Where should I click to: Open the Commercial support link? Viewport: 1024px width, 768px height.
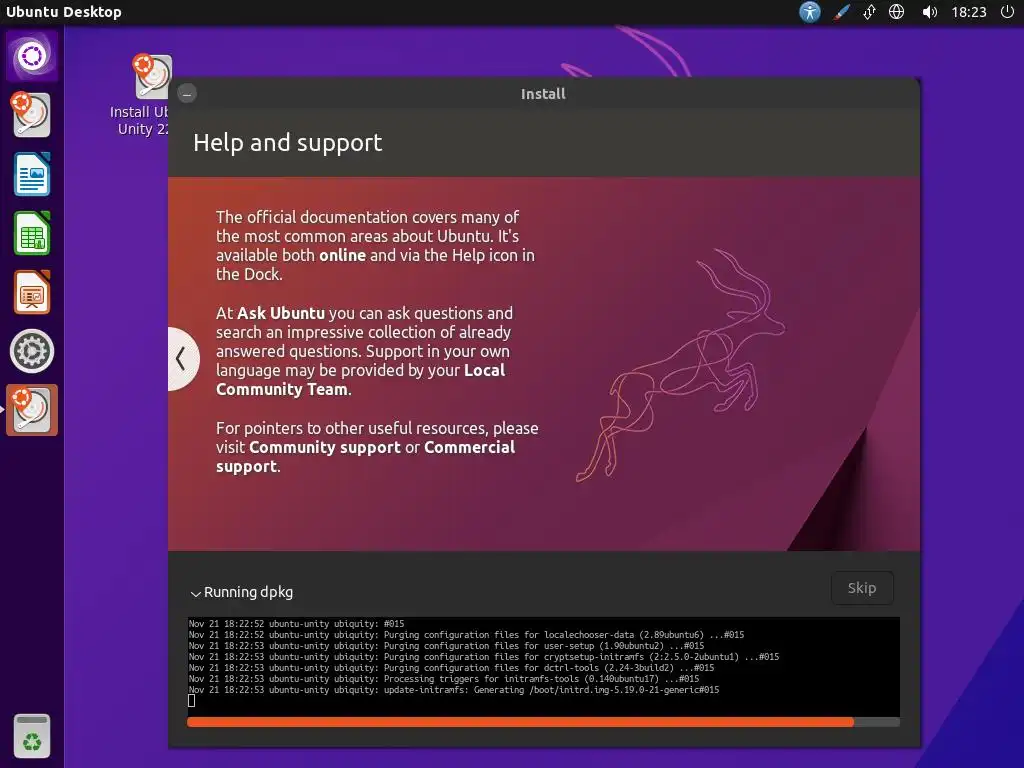click(x=366, y=456)
